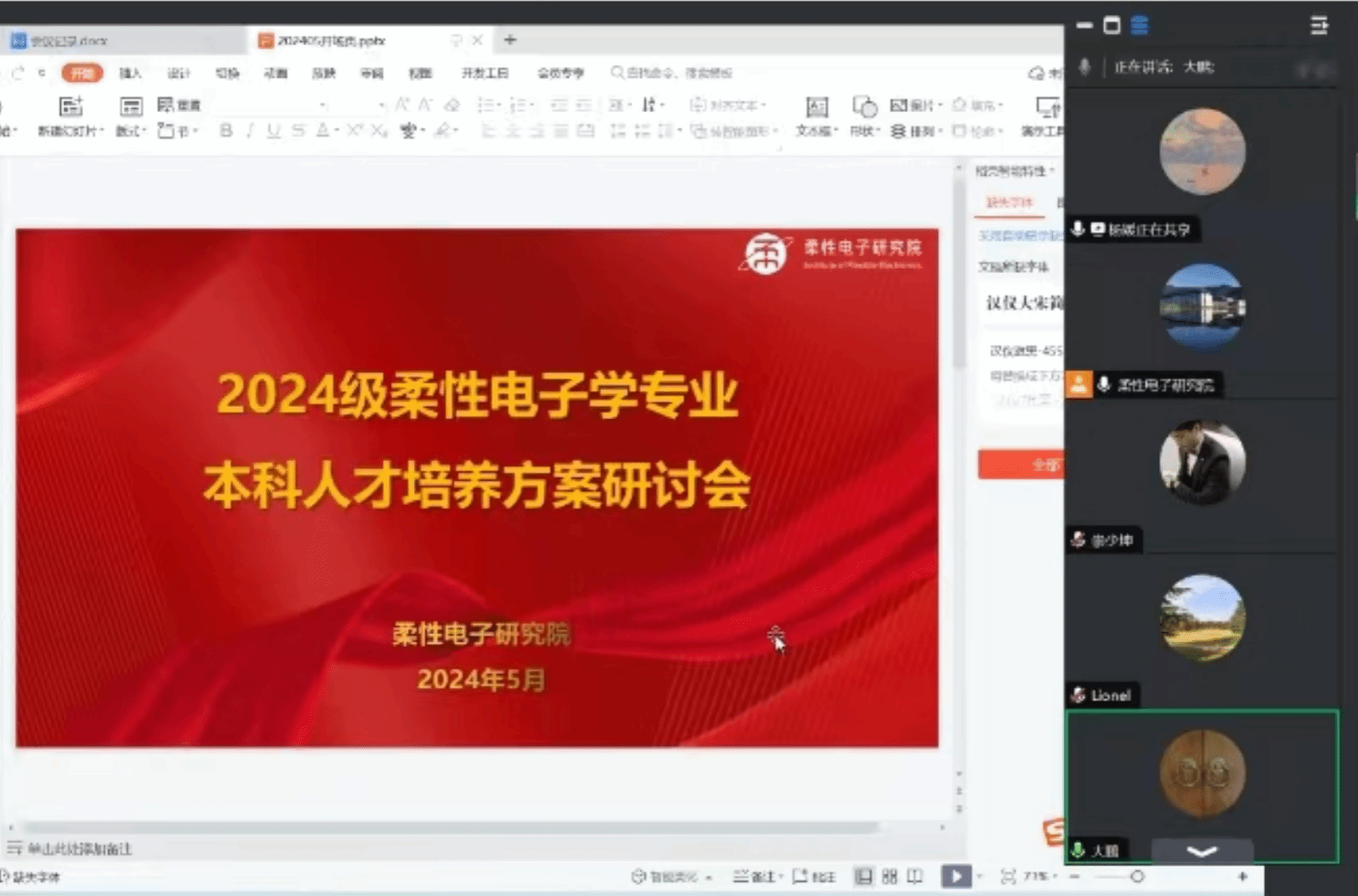Open the Picture dropdown in ribbon
The height and width of the screenshot is (896, 1358).
pos(916,106)
